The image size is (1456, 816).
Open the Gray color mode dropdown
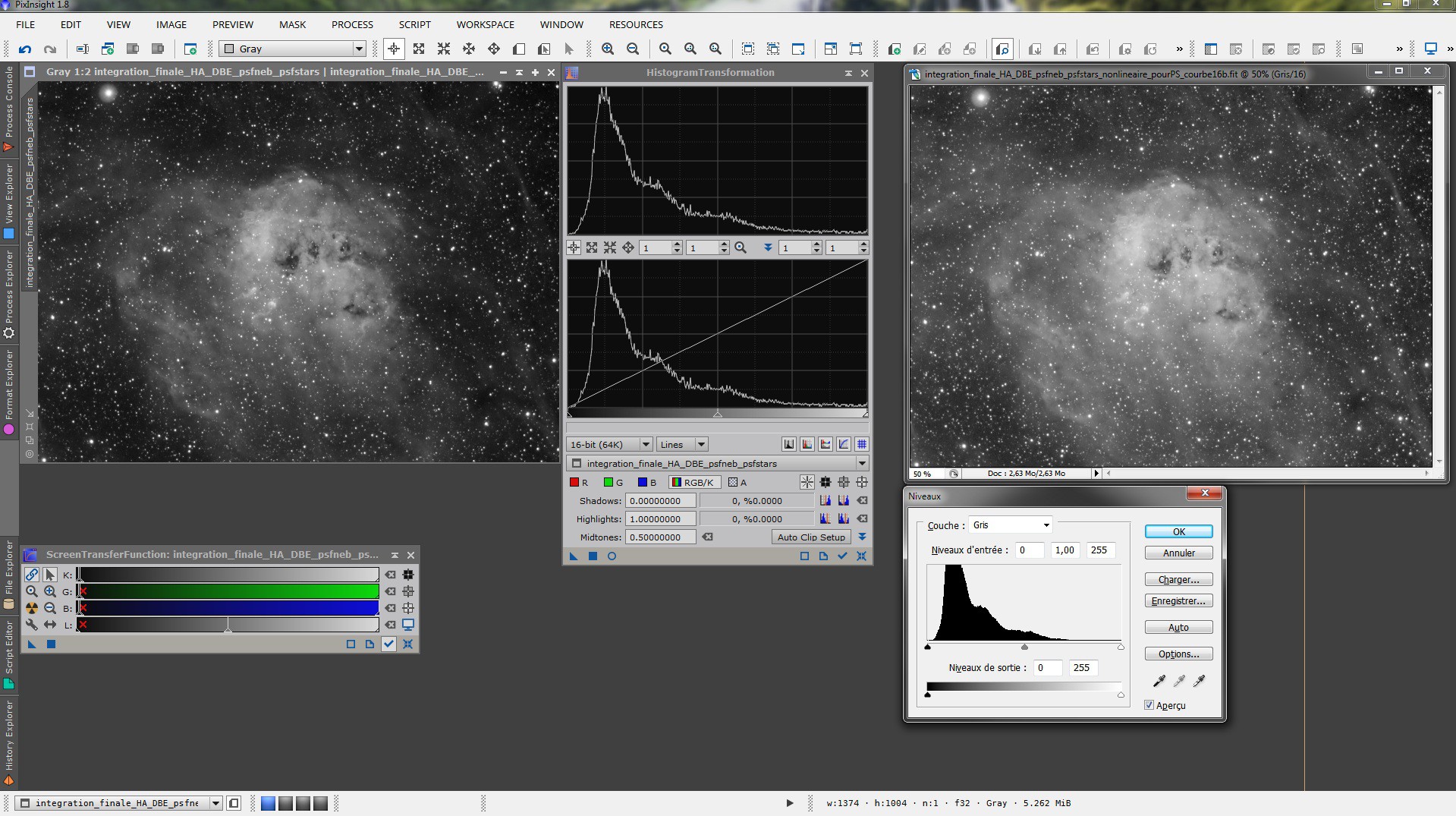click(293, 49)
